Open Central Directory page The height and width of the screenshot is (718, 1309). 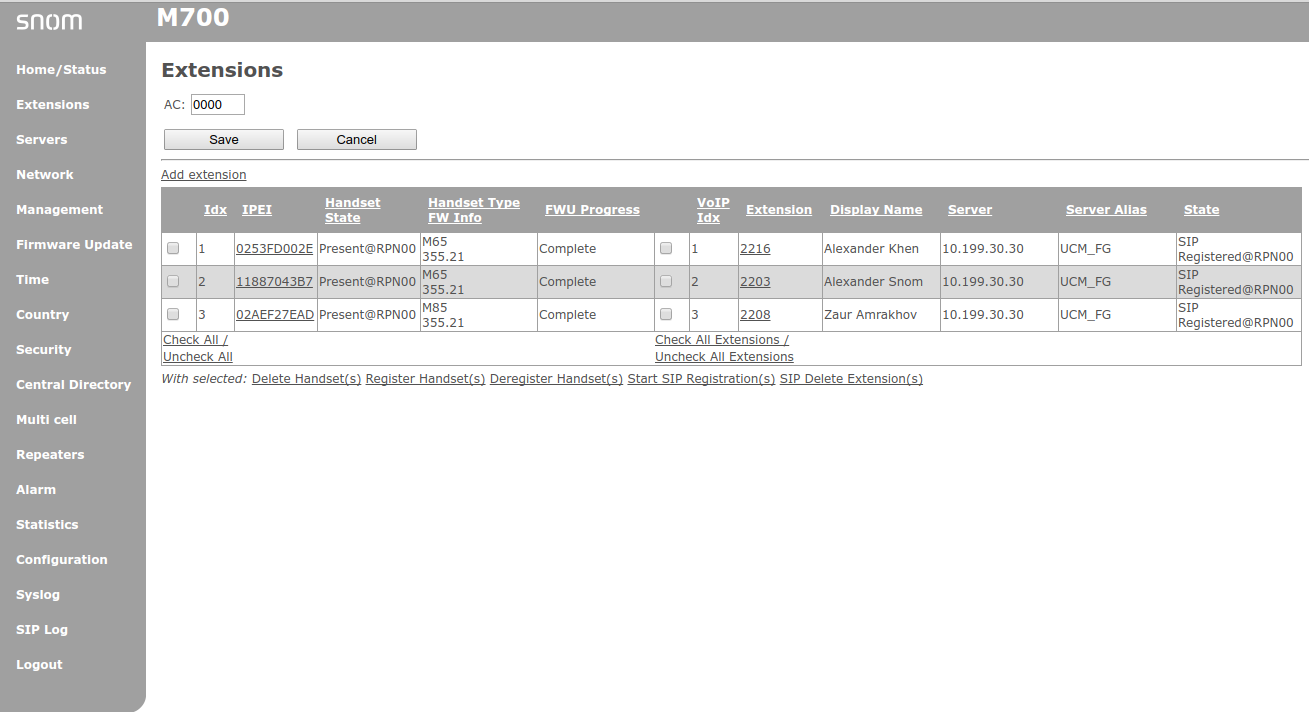point(74,385)
